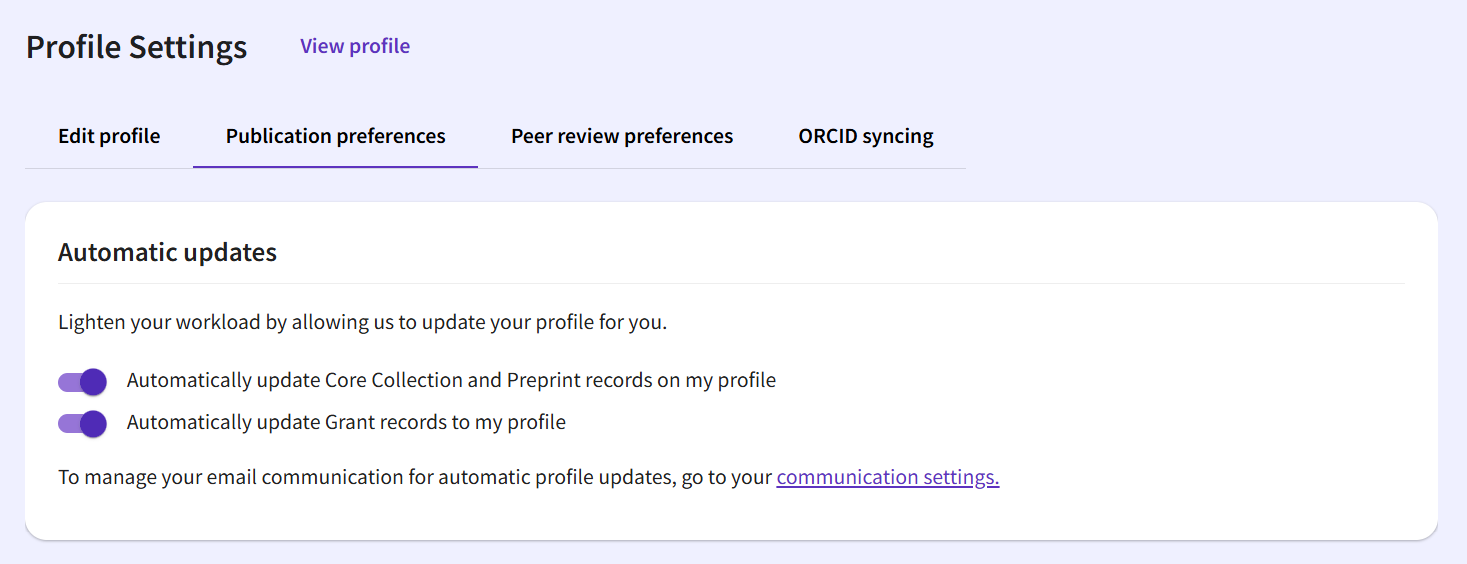The height and width of the screenshot is (564, 1467).
Task: Follow the communication settings link
Action: (888, 477)
